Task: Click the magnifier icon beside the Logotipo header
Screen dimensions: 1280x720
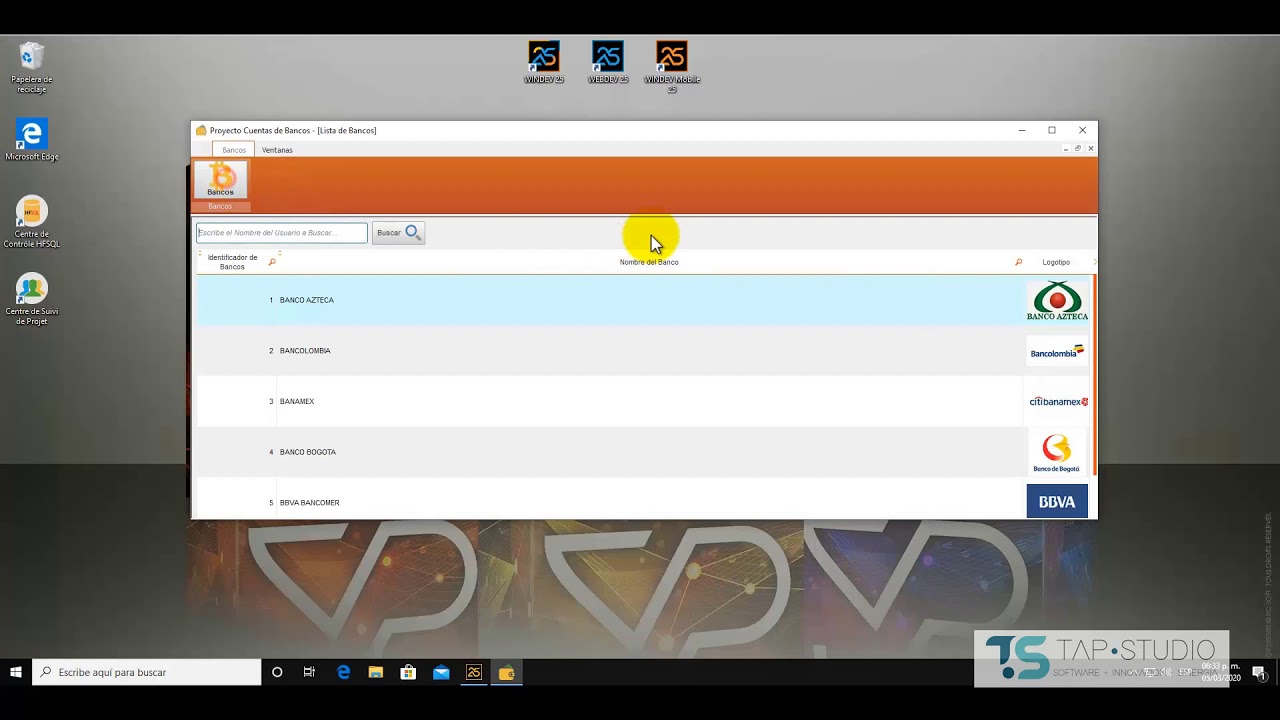Action: [1018, 262]
